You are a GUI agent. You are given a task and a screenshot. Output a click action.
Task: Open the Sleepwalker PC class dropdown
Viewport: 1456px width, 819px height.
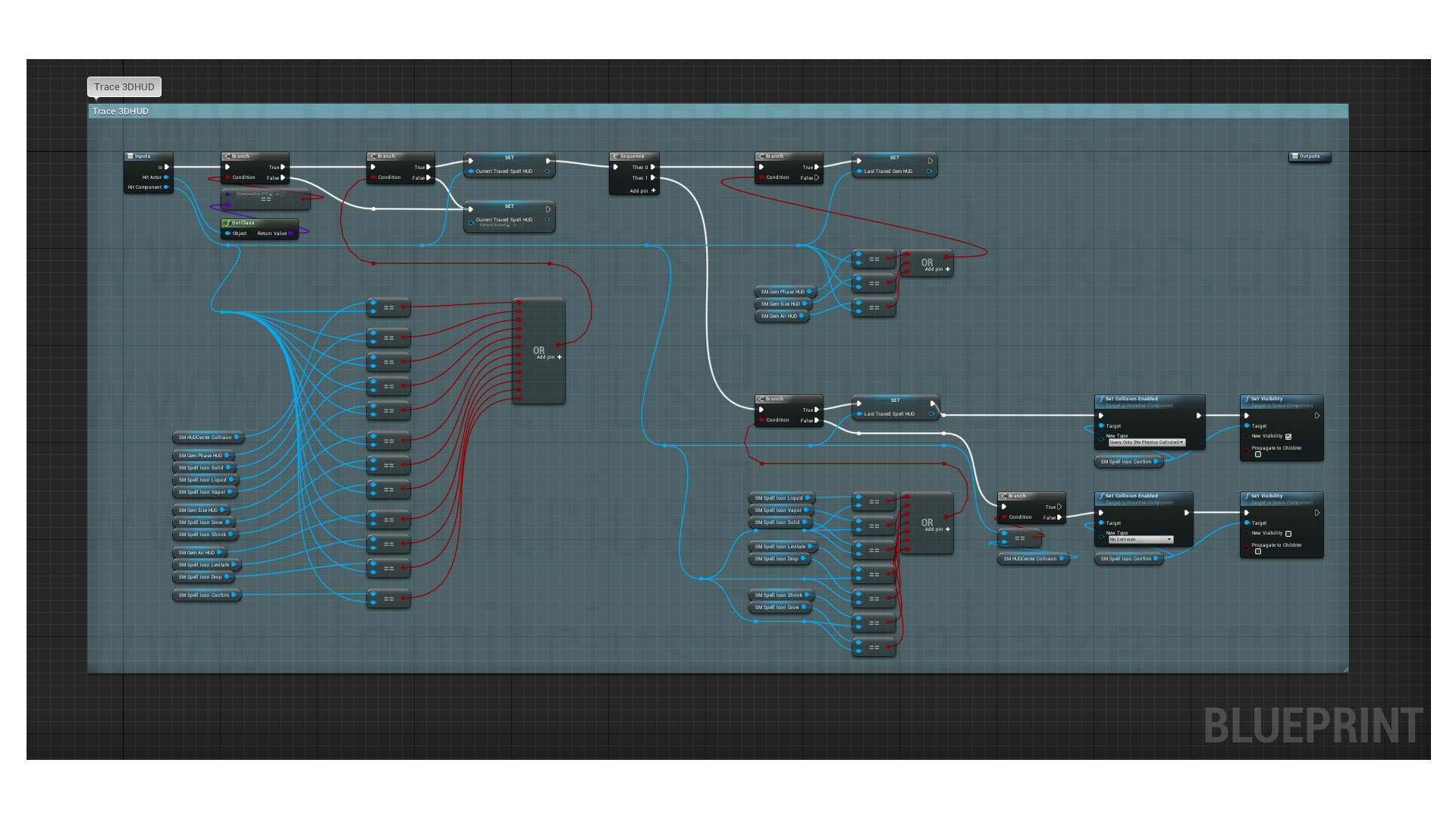[x=254, y=194]
